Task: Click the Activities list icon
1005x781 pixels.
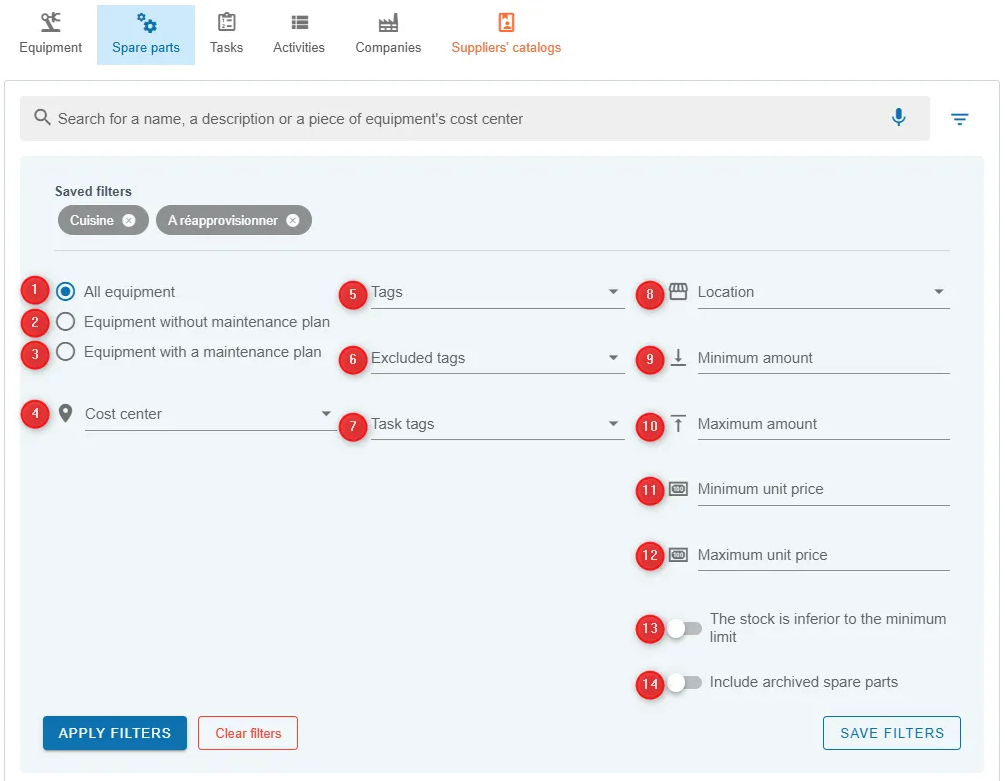Action: coord(299,22)
